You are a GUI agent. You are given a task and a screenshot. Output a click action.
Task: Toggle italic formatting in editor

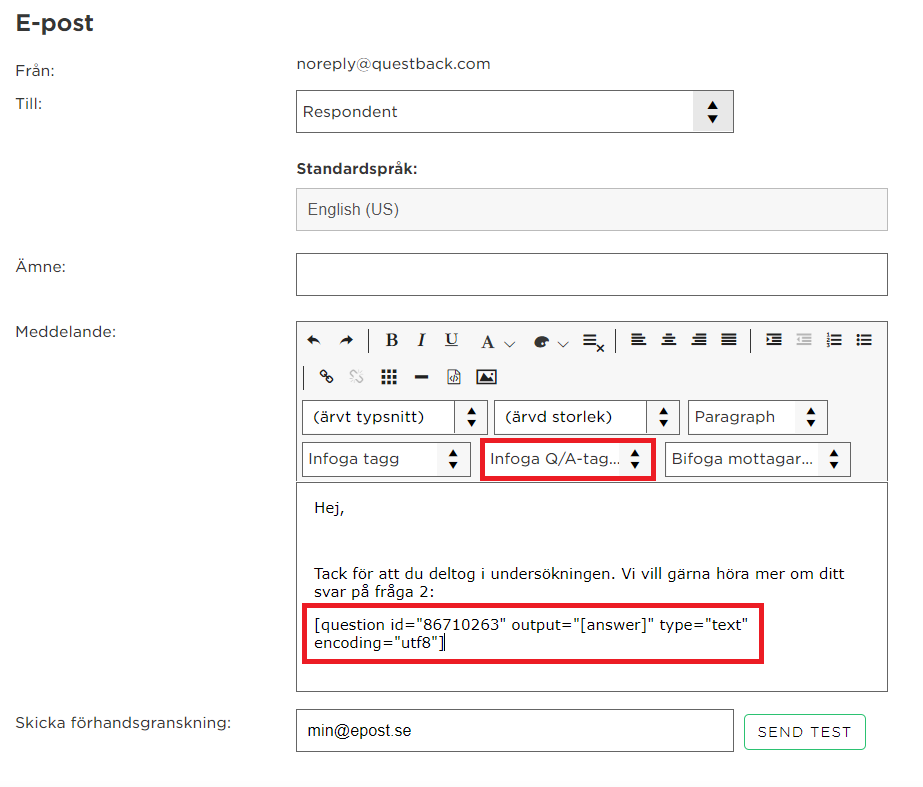click(x=421, y=340)
